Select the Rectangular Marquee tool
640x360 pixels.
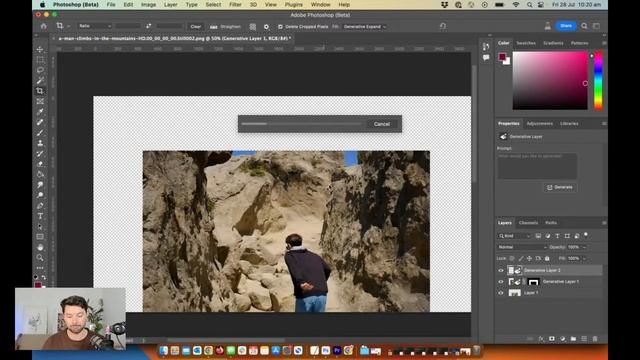[40, 60]
